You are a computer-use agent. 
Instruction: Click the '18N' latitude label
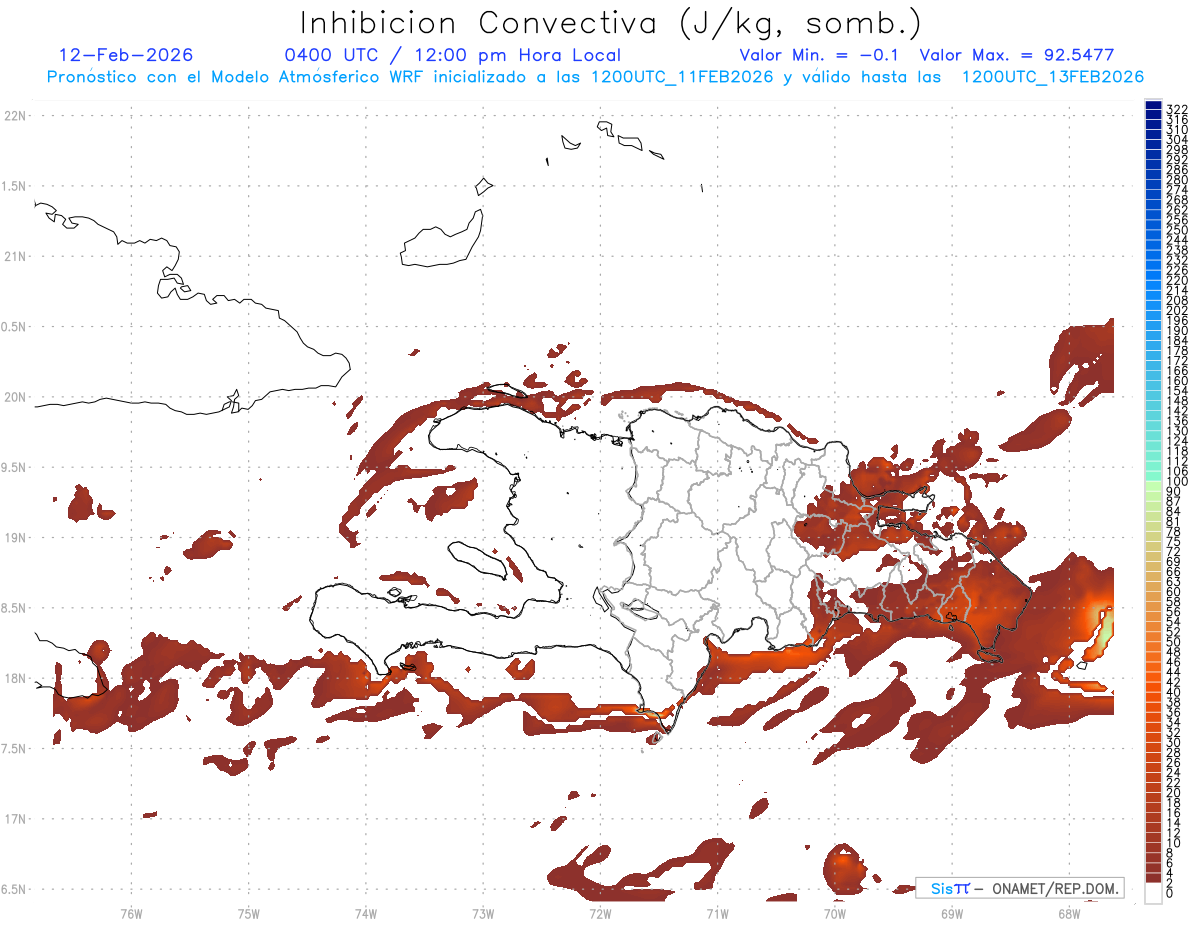click(x=15, y=679)
